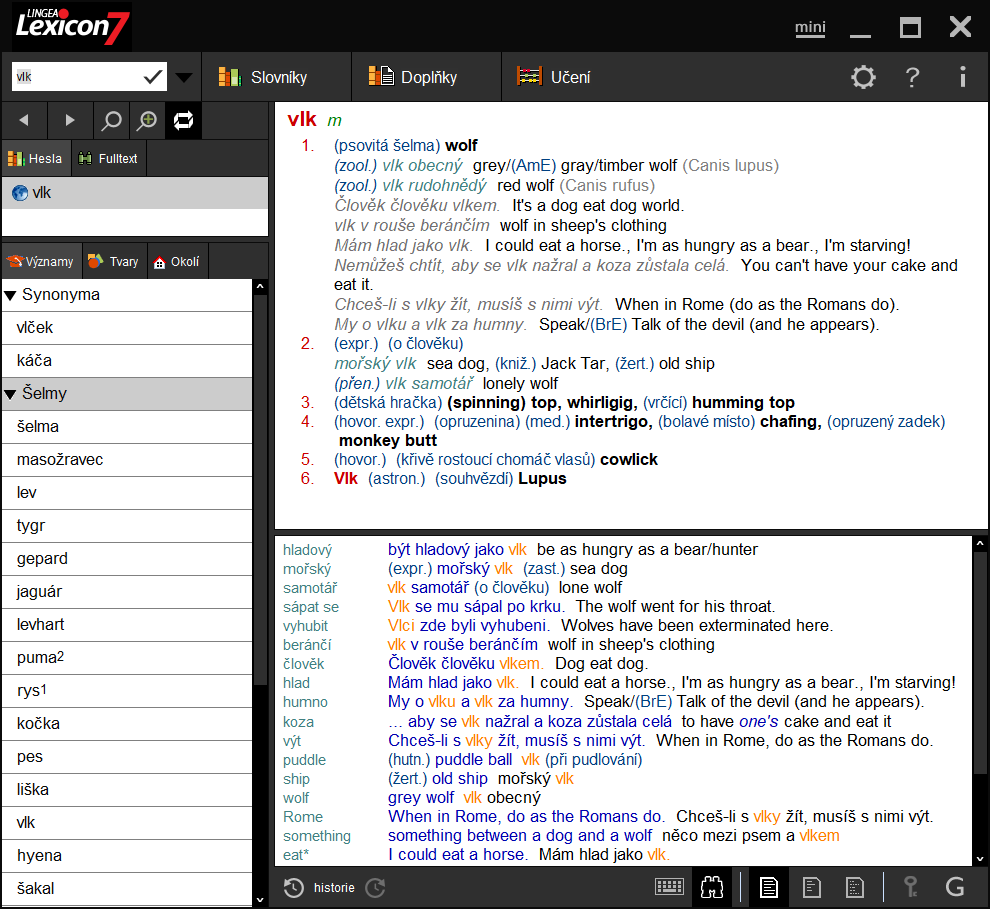Viewport: 990px width, 909px height.
Task: Open the samotář fulltext result
Action: pos(310,588)
